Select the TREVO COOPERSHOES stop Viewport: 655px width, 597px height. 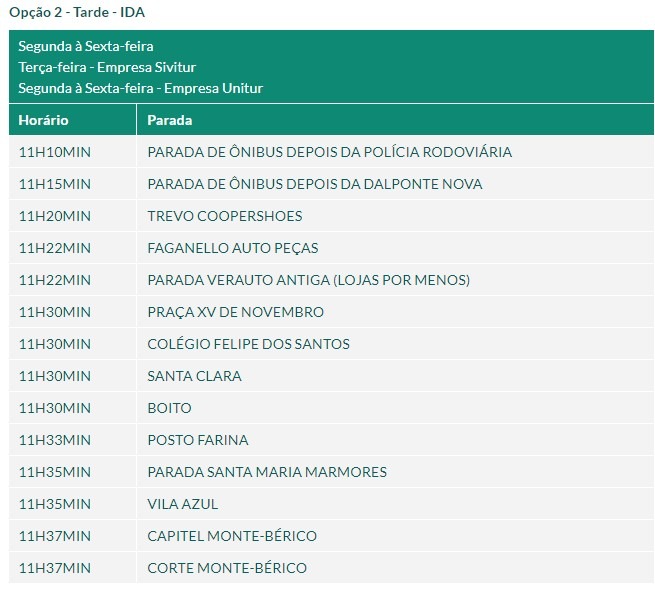224,216
